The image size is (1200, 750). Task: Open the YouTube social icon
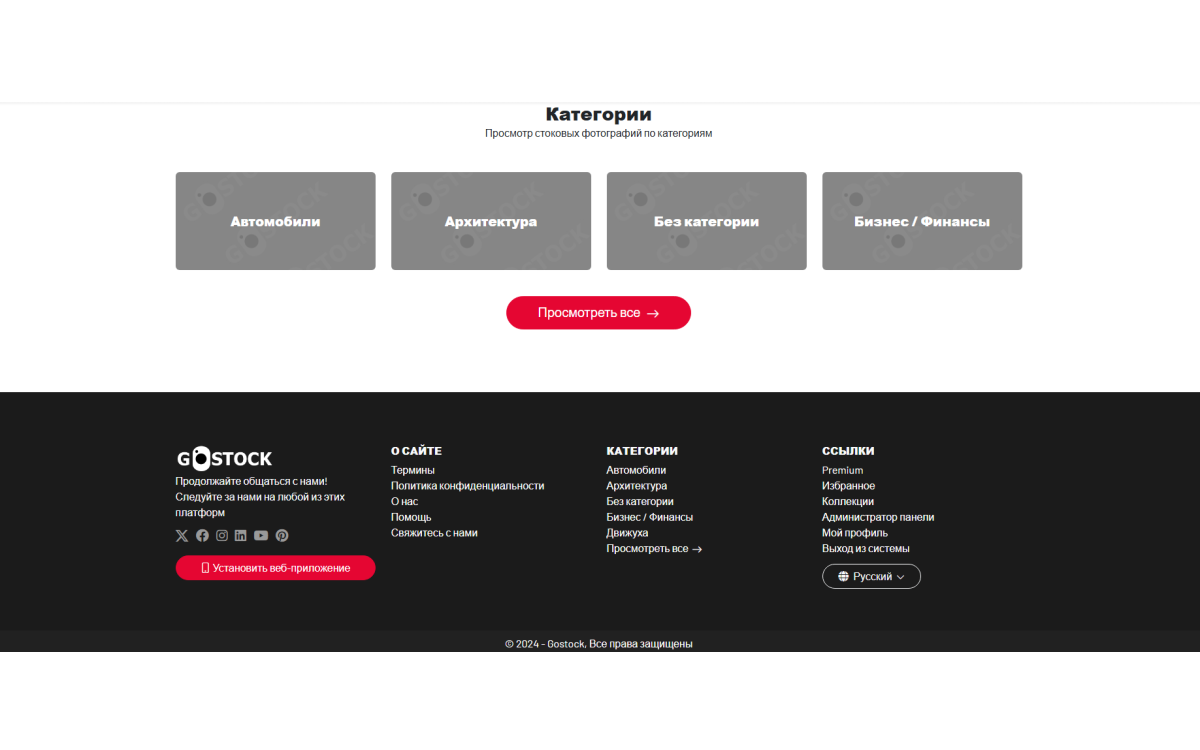[261, 536]
